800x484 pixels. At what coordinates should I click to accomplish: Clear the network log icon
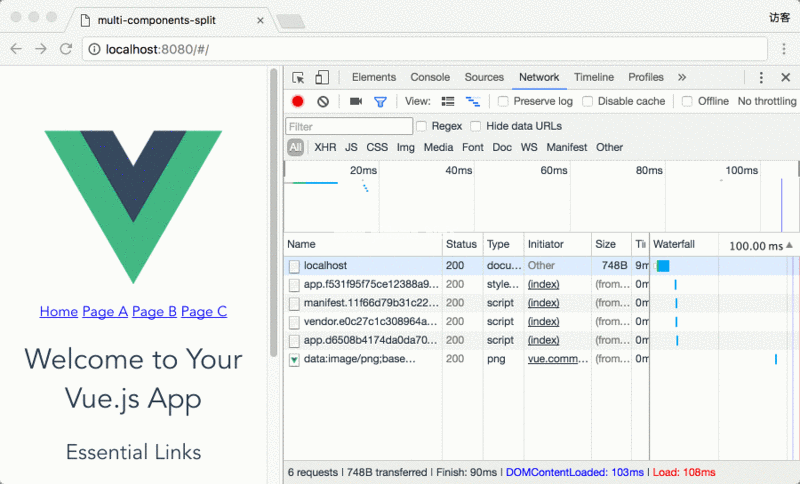(x=323, y=101)
